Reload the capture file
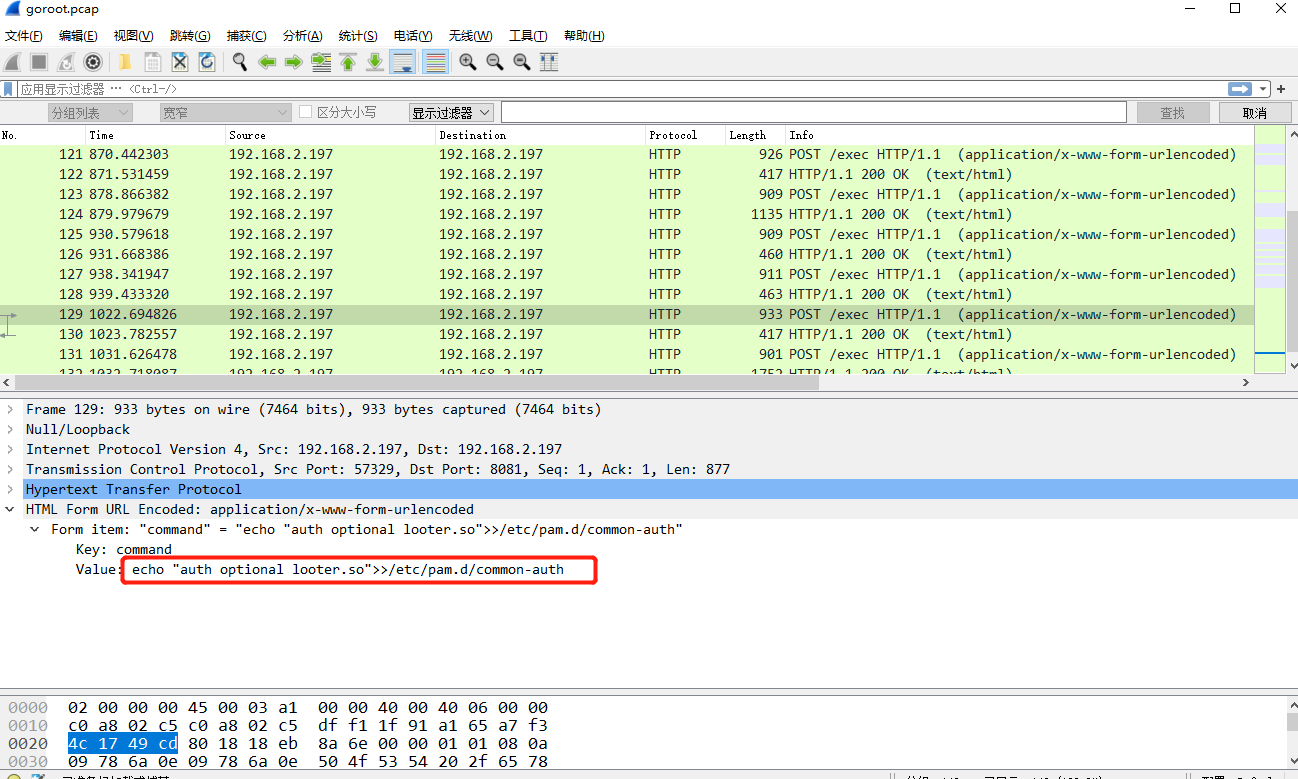The height and width of the screenshot is (779, 1298). (207, 62)
